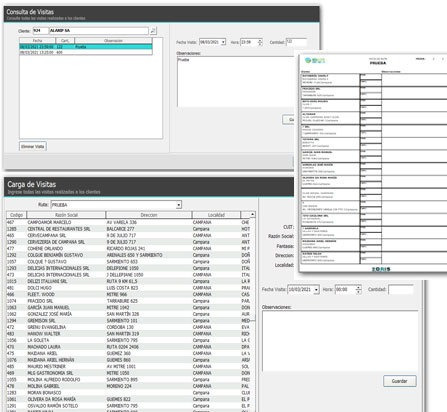Click the client name field showing ALARIP SA
447x412 pixels.
pos(99,31)
